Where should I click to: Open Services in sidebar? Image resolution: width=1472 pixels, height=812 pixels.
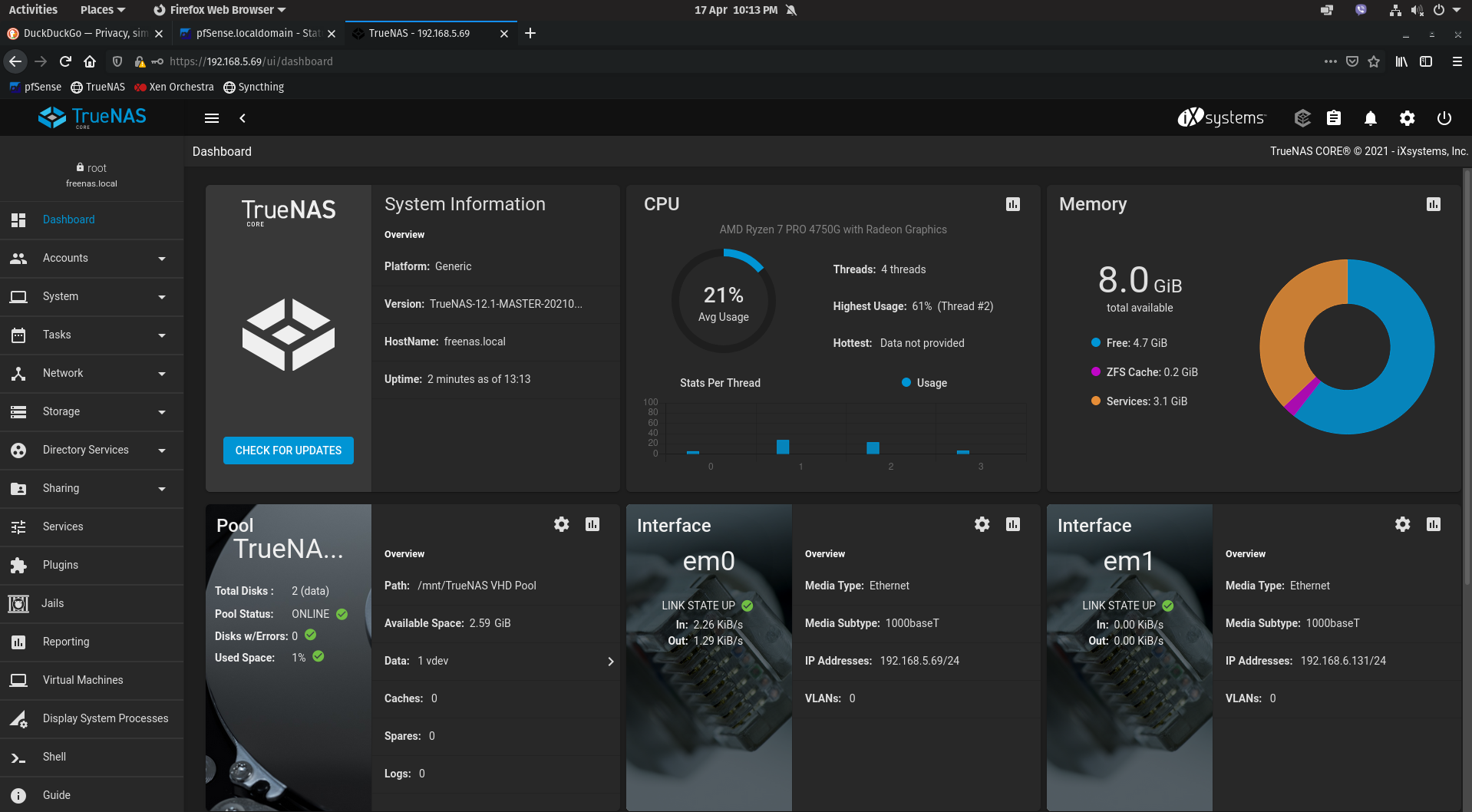(92, 527)
